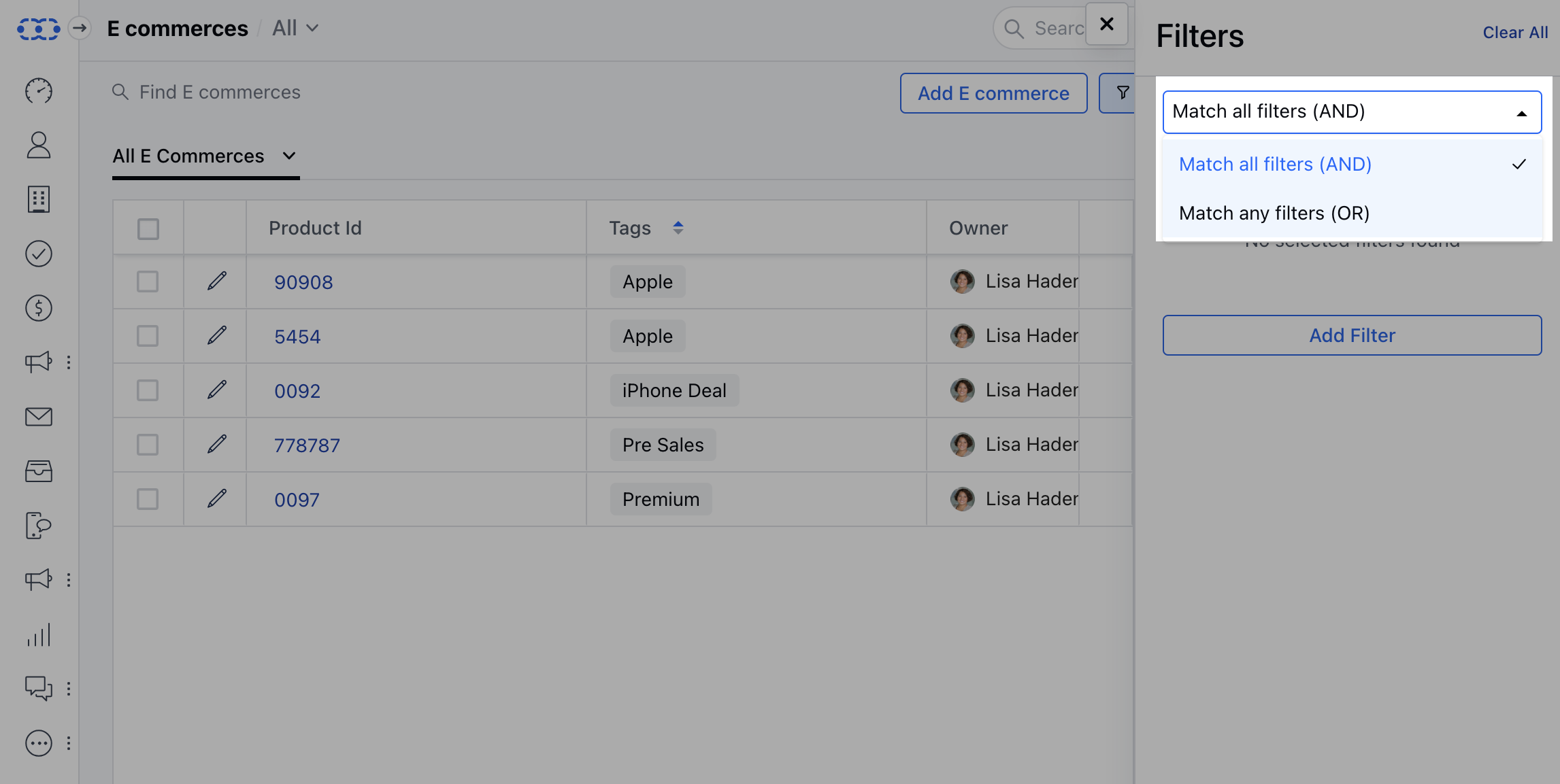Edit row 0092 with pencil icon
Viewport: 1560px width, 784px height.
[217, 390]
